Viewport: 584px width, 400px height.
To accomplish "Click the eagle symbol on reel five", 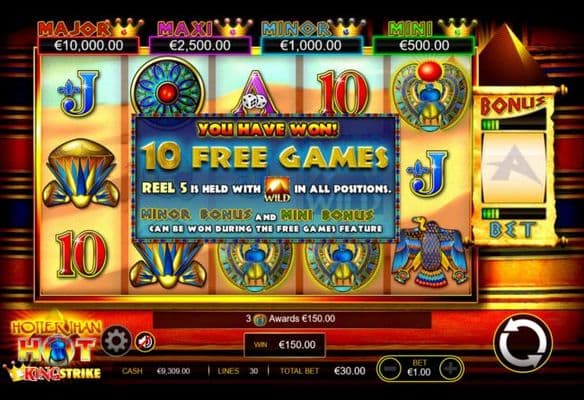I will 429,253.
